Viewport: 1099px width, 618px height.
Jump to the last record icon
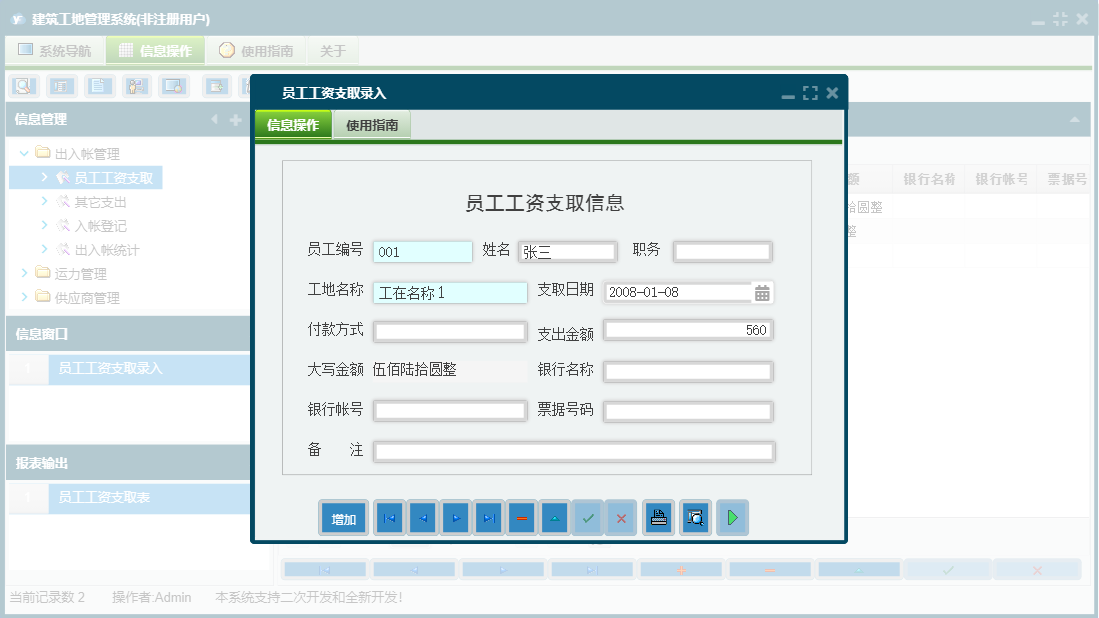pos(488,517)
